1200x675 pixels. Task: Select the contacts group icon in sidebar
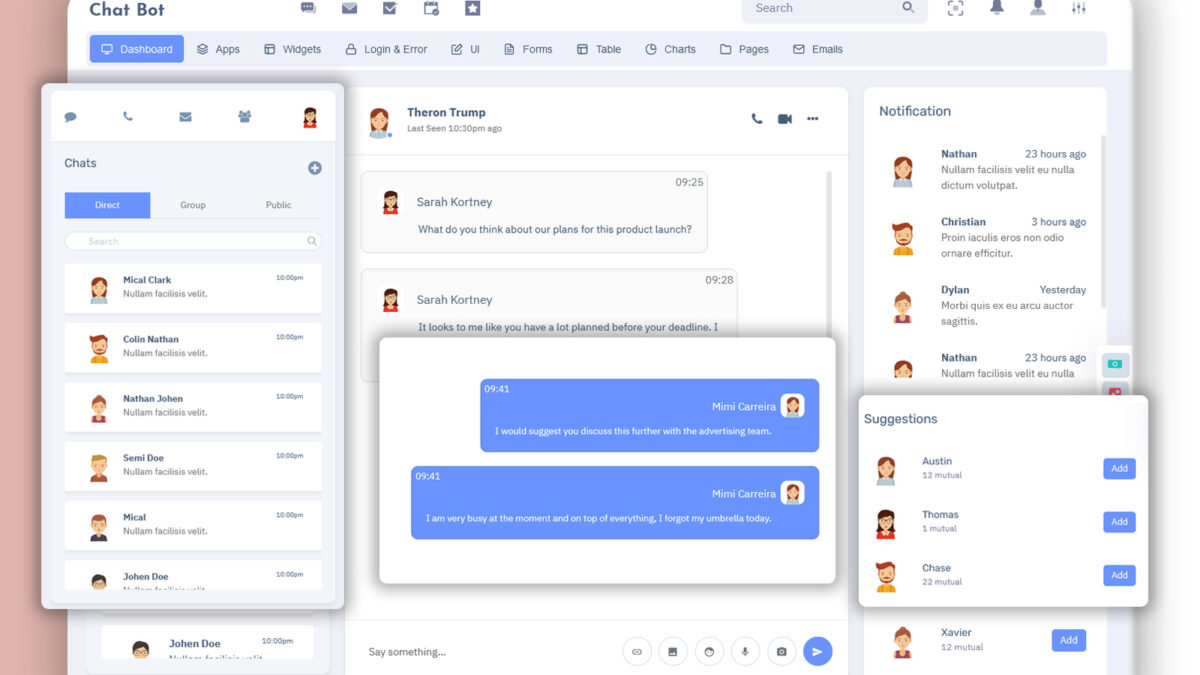pos(243,116)
